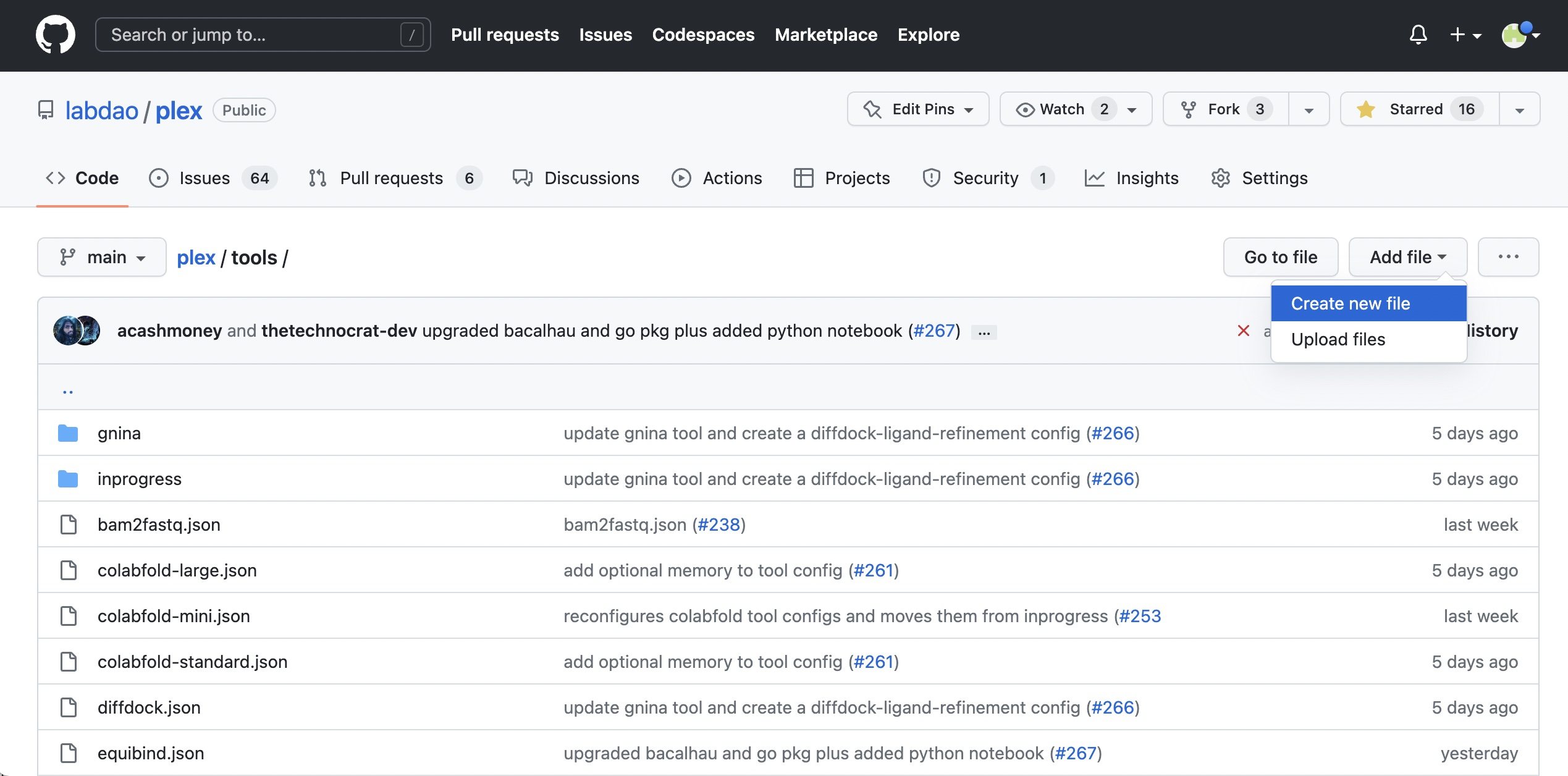Open Issues in the top navigation
Viewport: 1568px width, 776px height.
pyautogui.click(x=605, y=35)
